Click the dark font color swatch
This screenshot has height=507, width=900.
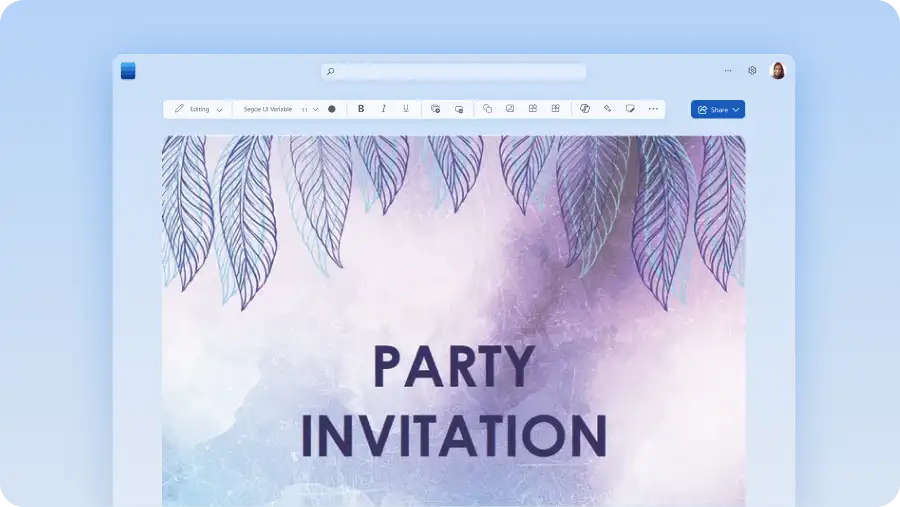332,109
